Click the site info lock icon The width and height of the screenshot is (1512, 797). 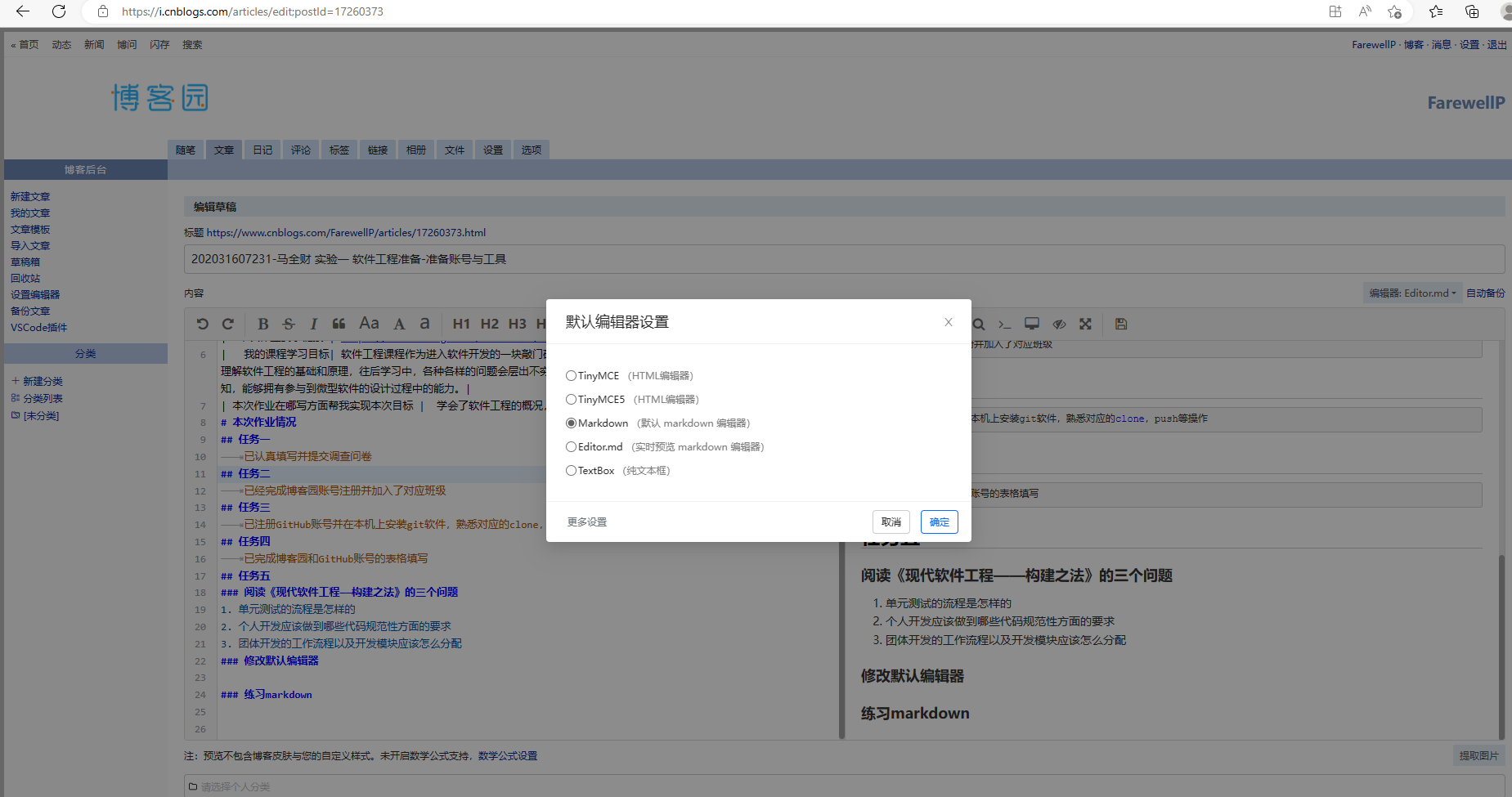coord(103,11)
